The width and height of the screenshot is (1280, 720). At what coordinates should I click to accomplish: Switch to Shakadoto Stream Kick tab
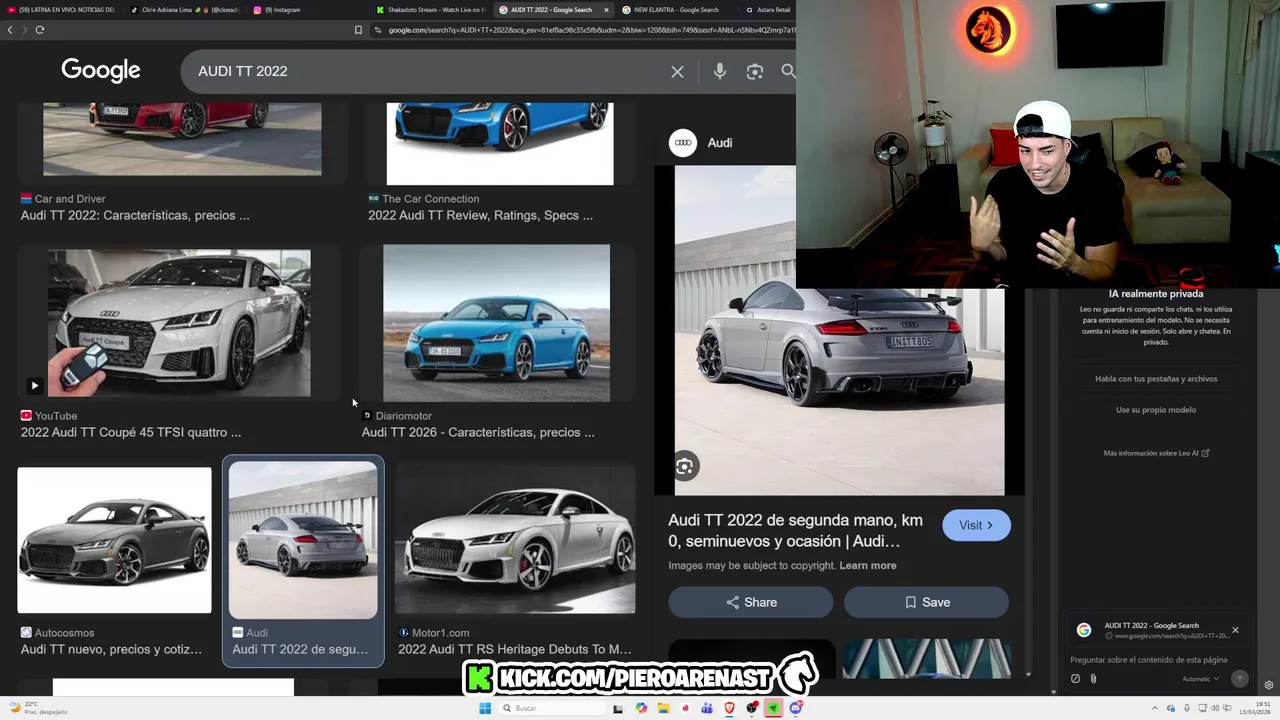click(430, 10)
